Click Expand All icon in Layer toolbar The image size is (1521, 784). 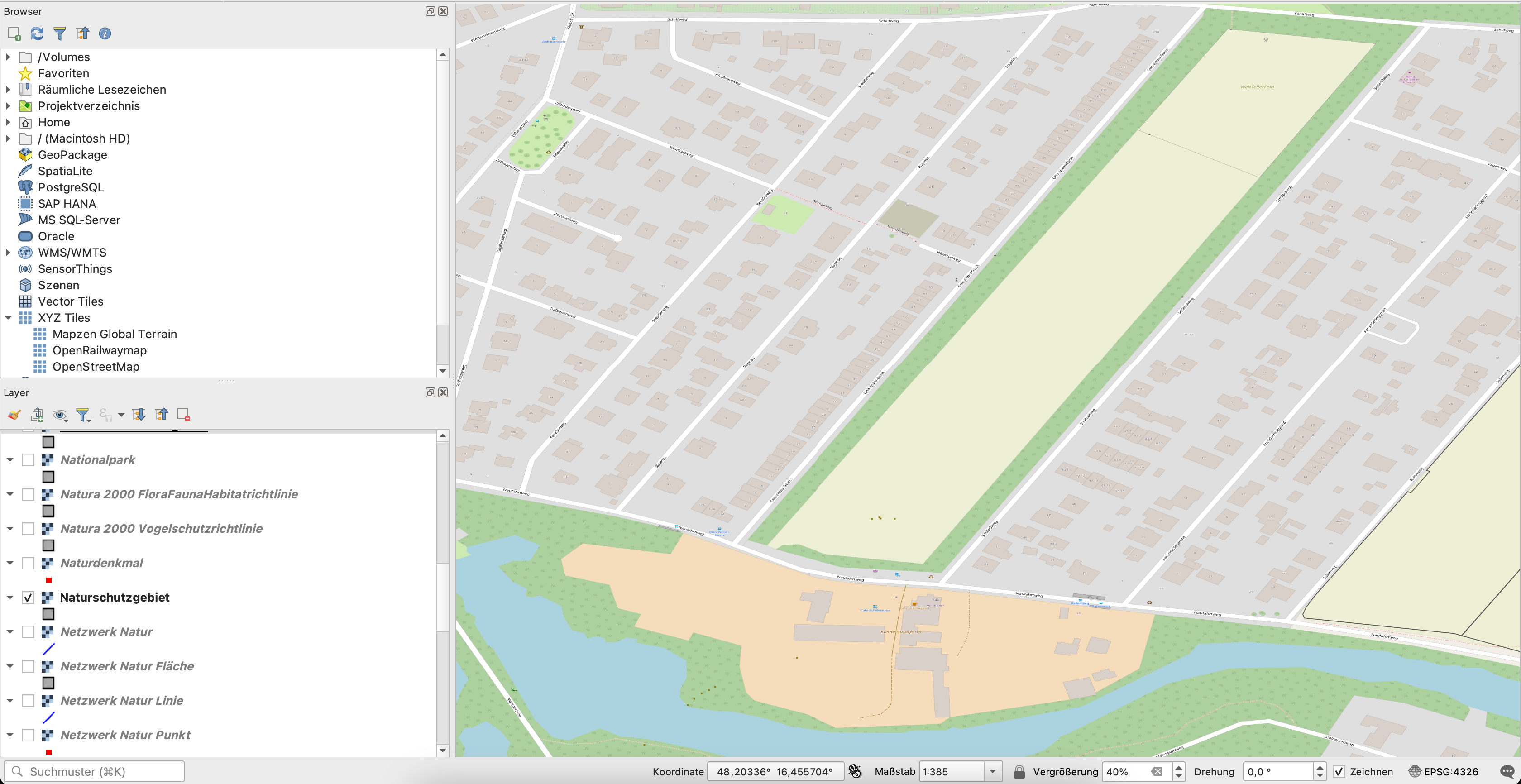click(139, 415)
